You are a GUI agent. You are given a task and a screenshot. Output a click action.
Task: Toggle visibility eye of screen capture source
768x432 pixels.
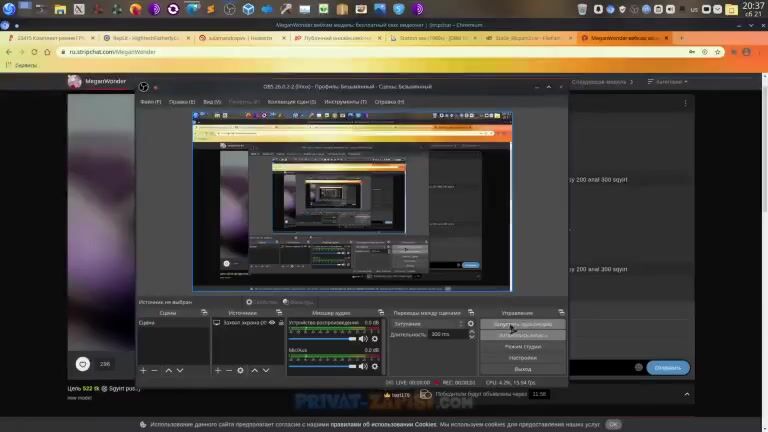coord(271,323)
